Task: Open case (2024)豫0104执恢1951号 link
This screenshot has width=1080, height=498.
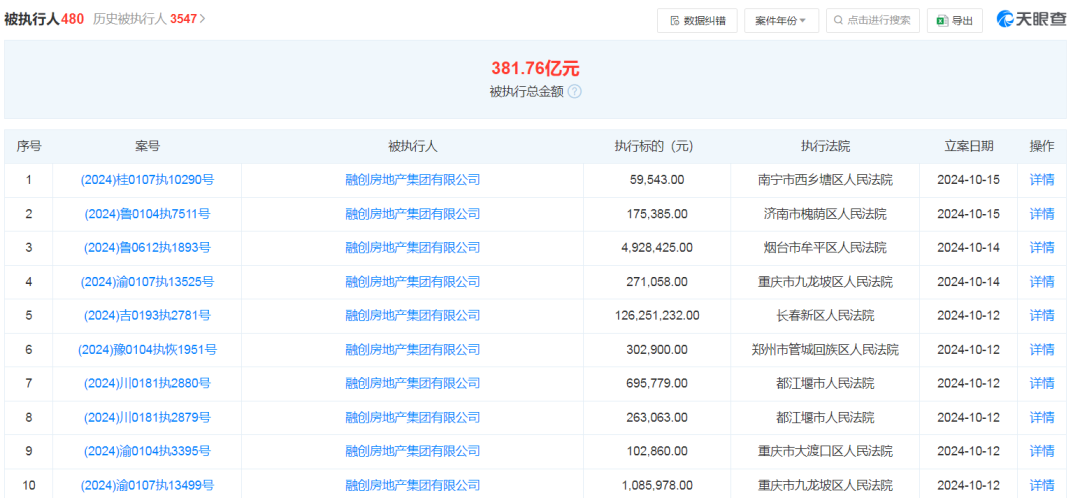Action: pos(147,350)
